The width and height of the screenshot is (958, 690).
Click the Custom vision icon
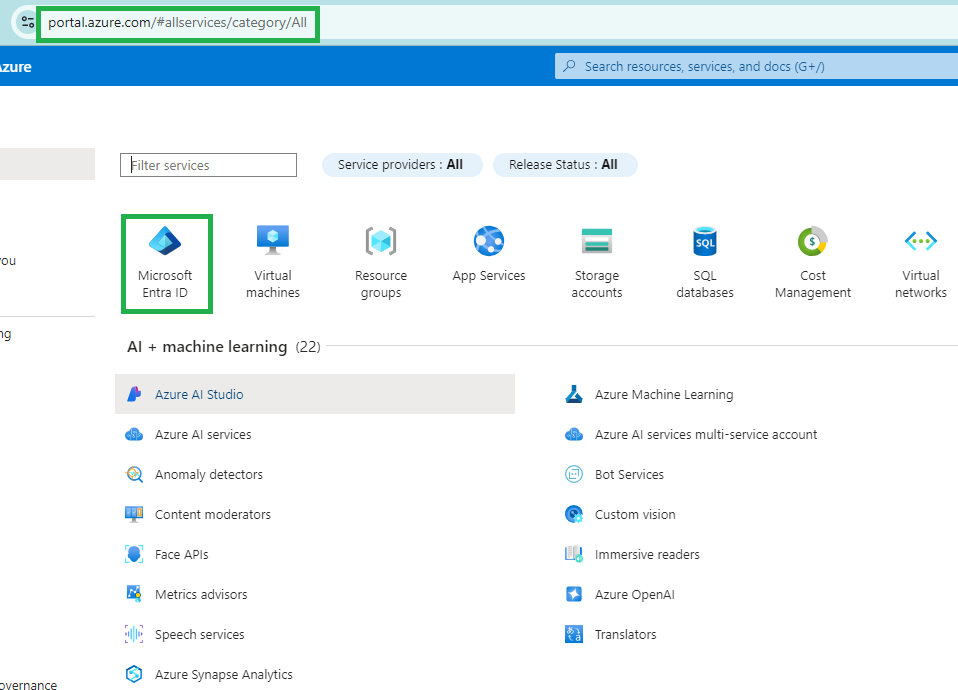[x=574, y=515]
